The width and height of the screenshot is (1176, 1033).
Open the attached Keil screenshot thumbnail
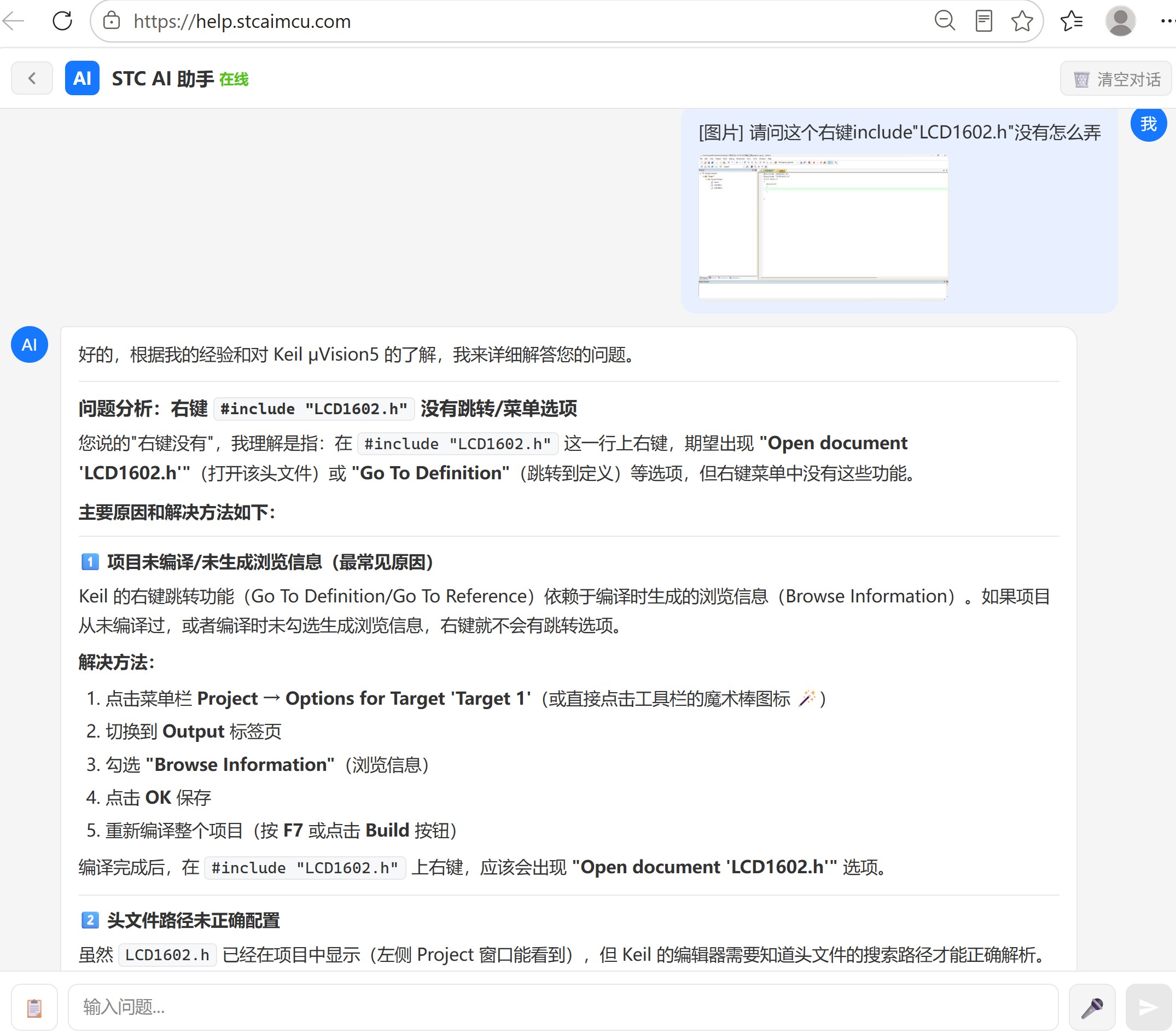point(823,226)
